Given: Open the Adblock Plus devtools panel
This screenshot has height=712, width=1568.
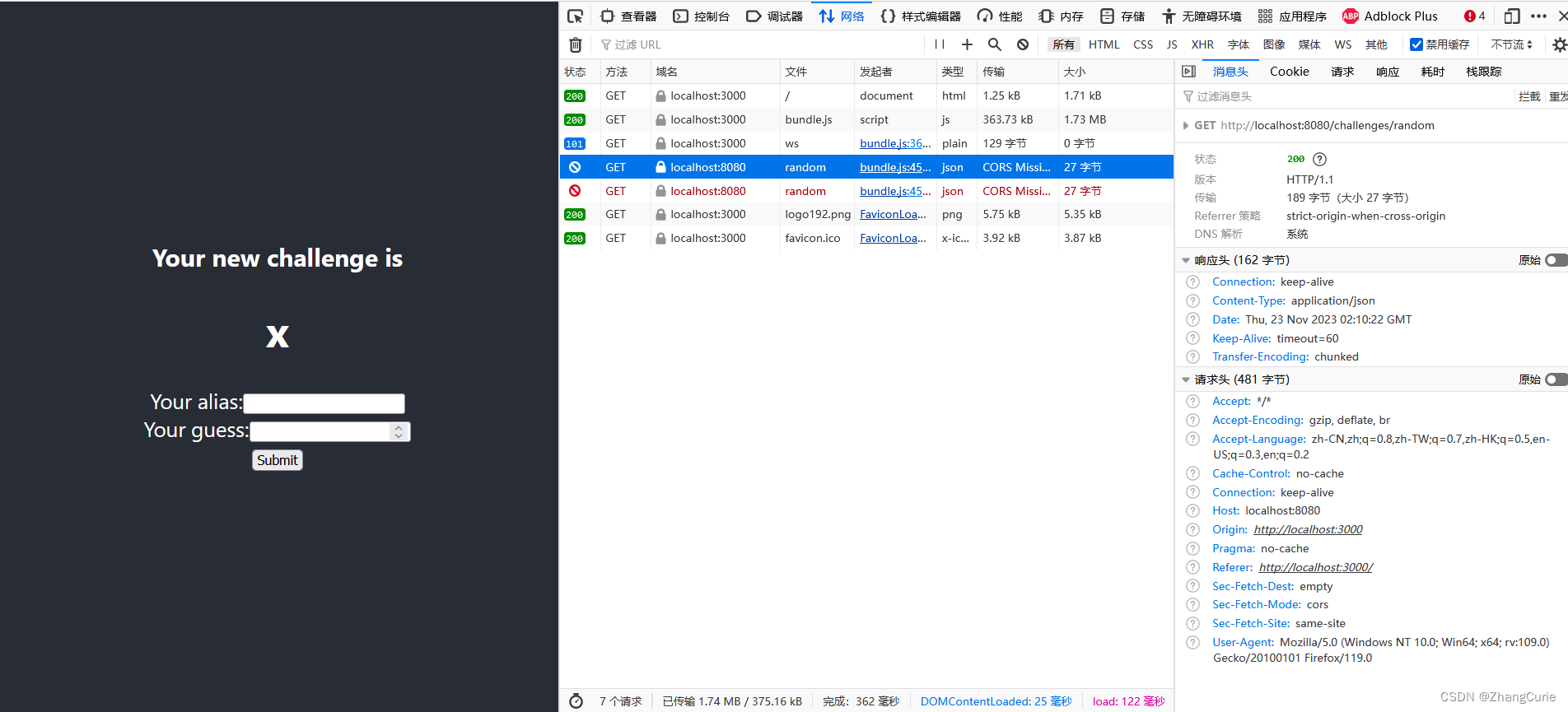Looking at the screenshot, I should (1390, 16).
